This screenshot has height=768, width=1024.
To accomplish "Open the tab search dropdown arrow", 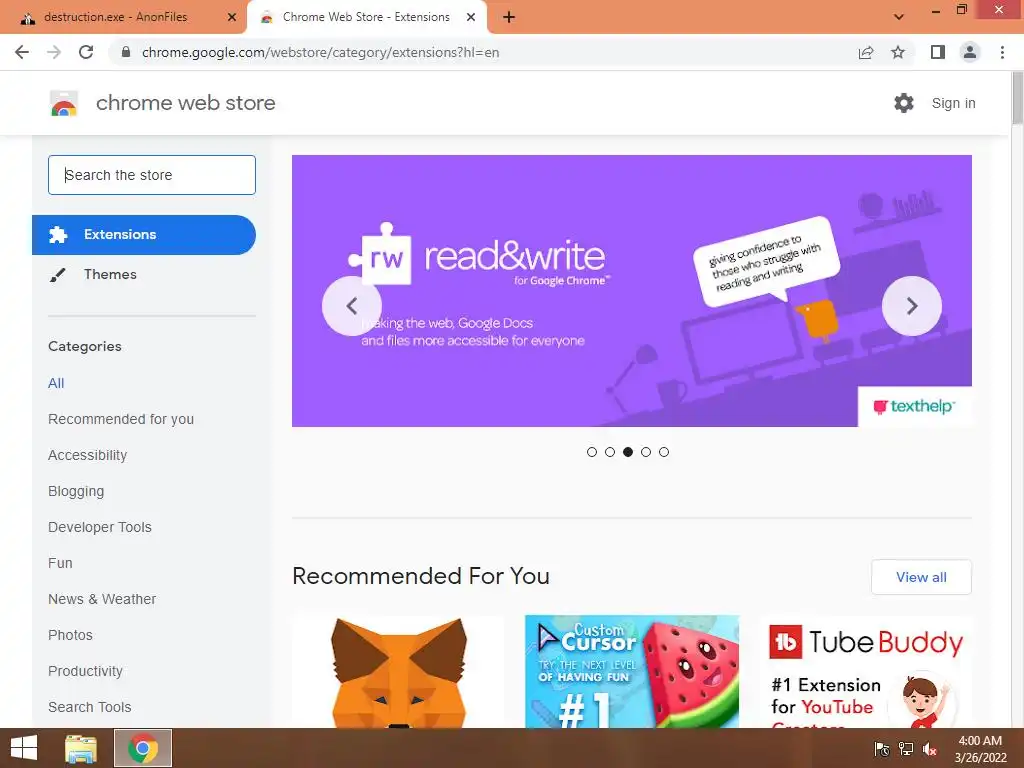I will pos(899,17).
